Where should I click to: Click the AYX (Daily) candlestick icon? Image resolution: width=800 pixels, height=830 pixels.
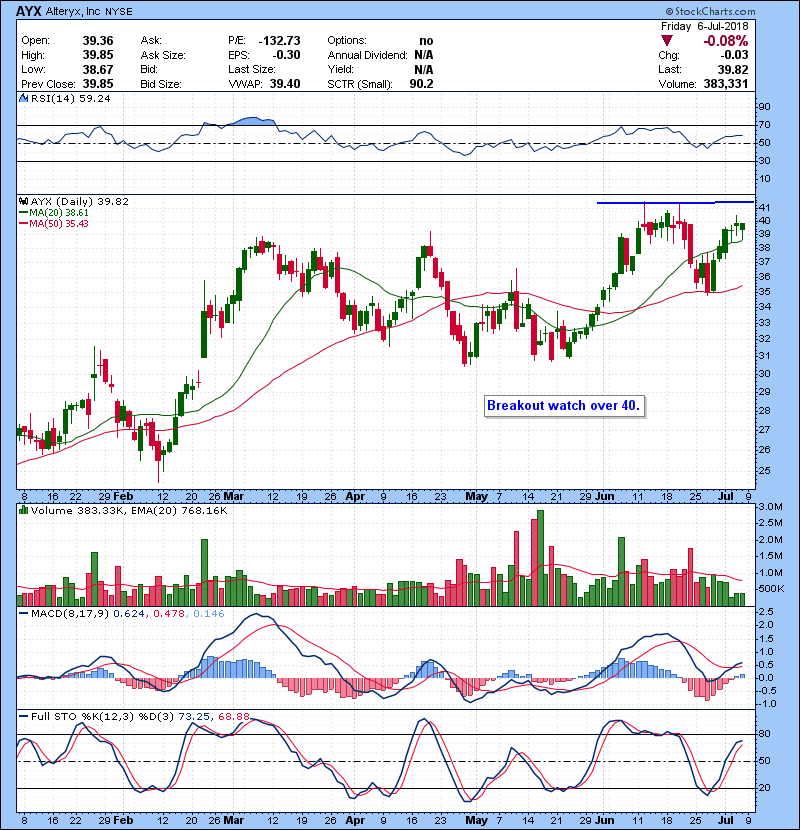pyautogui.click(x=23, y=201)
